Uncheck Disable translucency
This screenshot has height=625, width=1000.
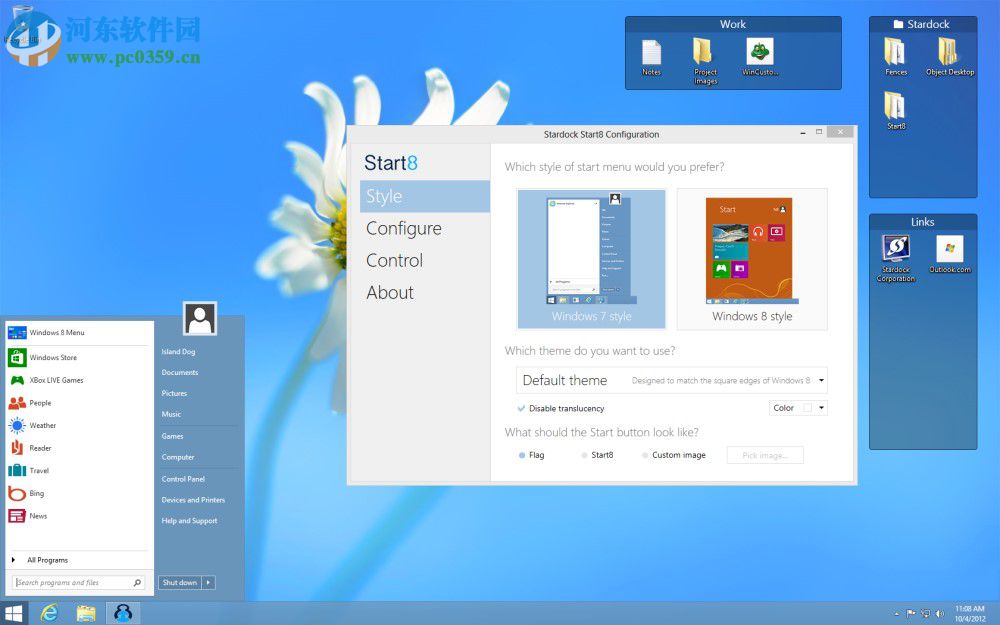pyautogui.click(x=522, y=408)
